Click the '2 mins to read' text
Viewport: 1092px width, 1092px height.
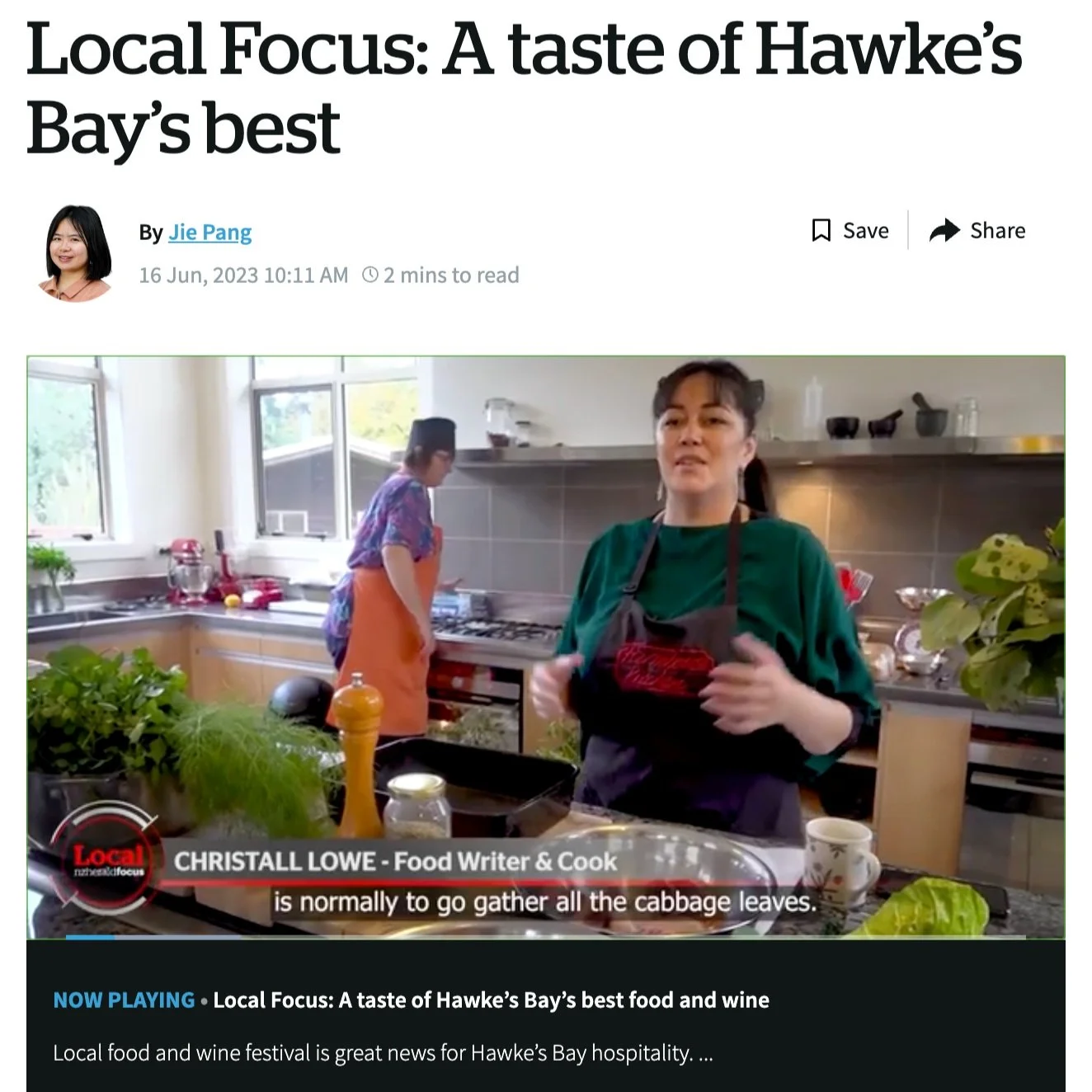tap(451, 275)
